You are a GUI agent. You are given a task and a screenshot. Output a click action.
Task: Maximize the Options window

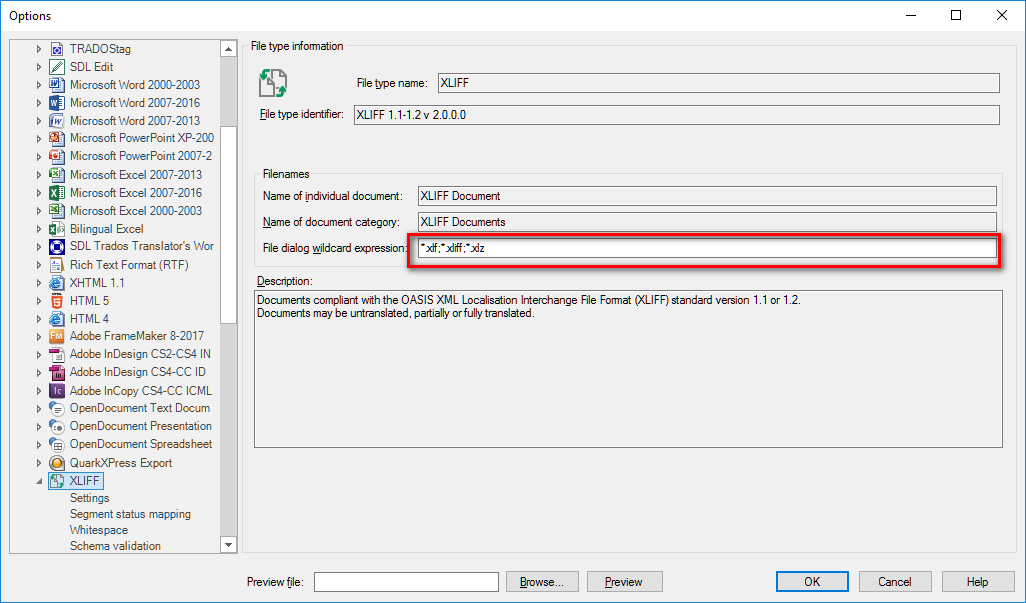coord(956,15)
